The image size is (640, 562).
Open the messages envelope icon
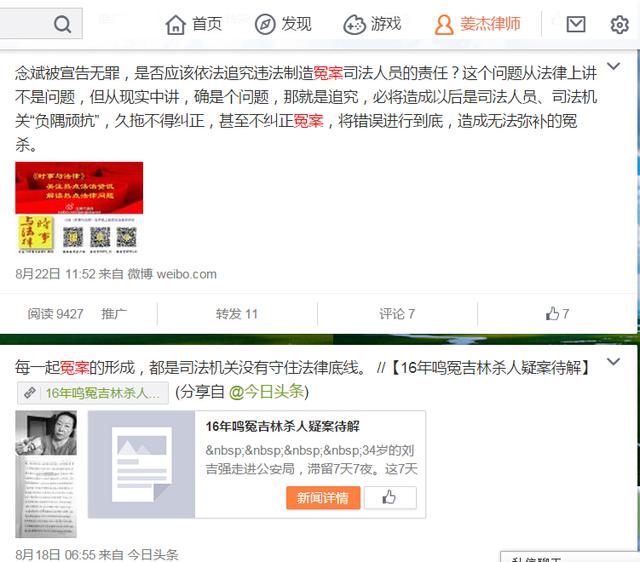(x=576, y=24)
